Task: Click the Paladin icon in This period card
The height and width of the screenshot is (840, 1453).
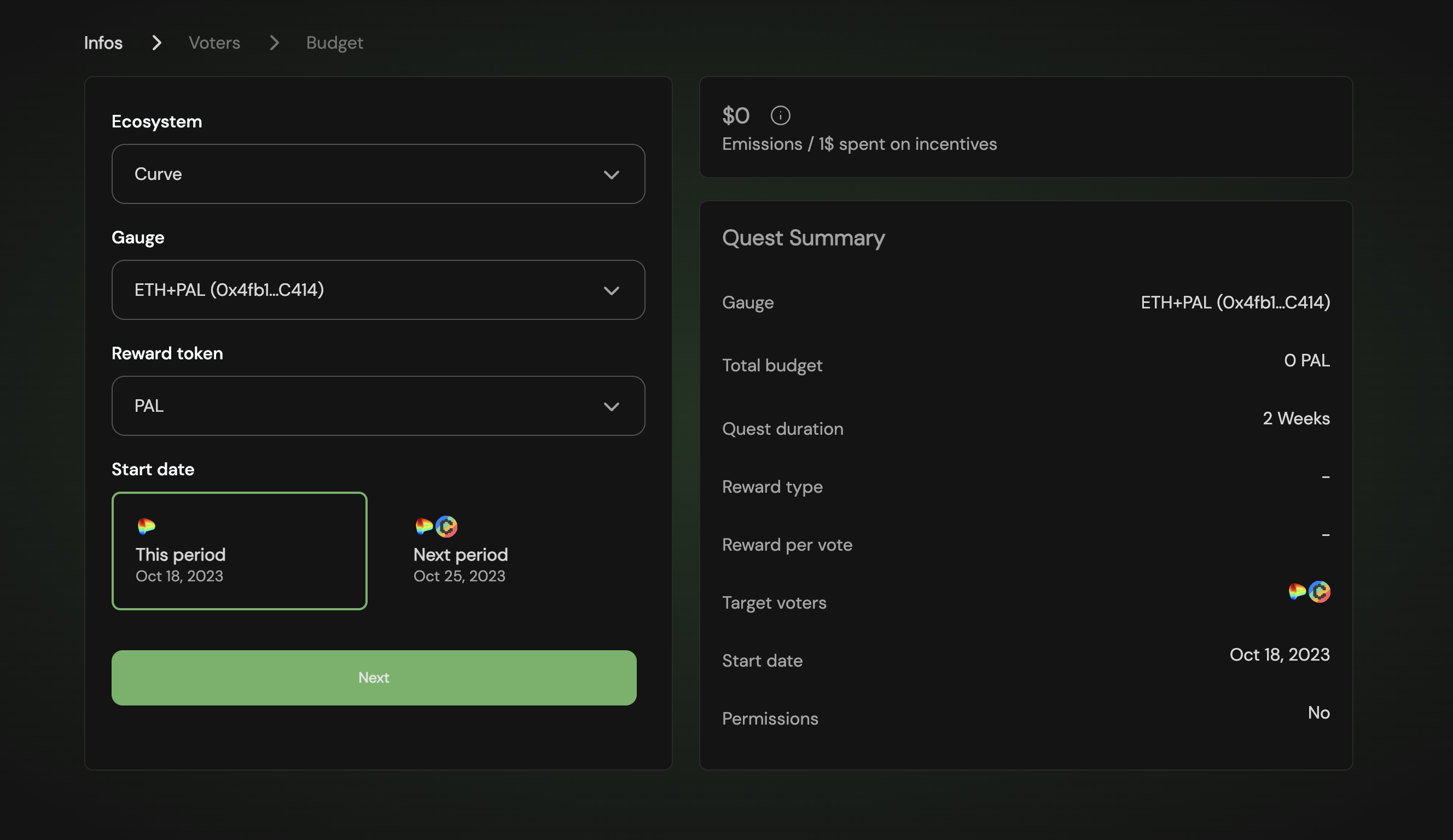Action: tap(146, 526)
